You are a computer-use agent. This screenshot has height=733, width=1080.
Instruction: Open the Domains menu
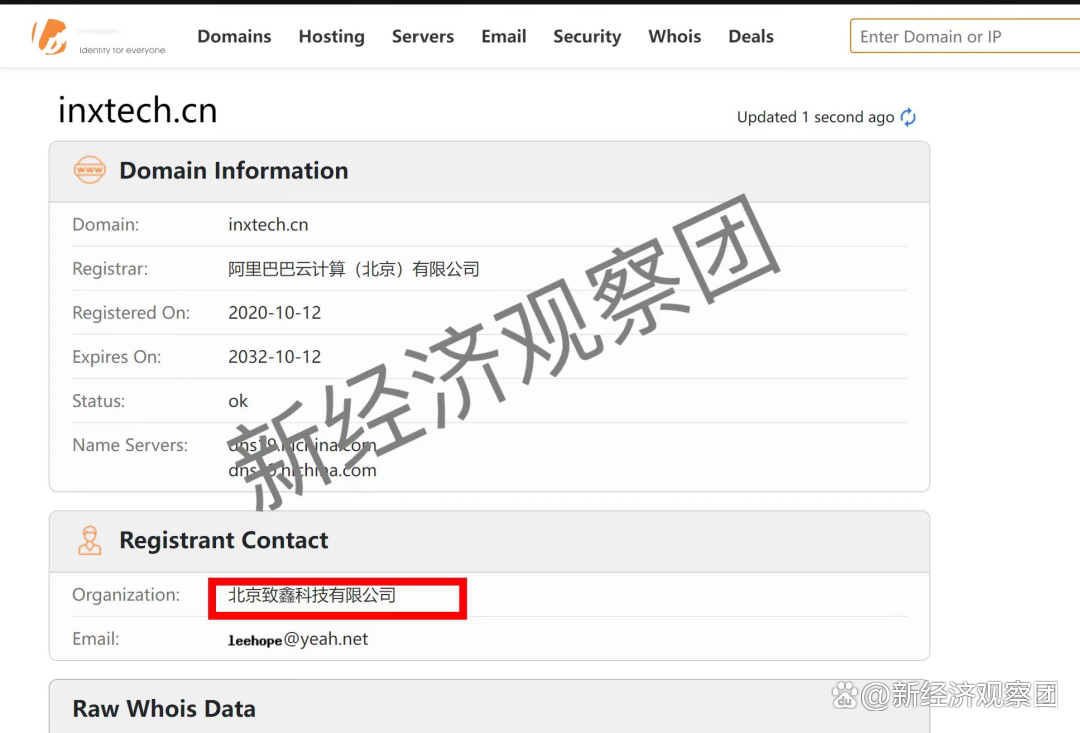tap(234, 37)
